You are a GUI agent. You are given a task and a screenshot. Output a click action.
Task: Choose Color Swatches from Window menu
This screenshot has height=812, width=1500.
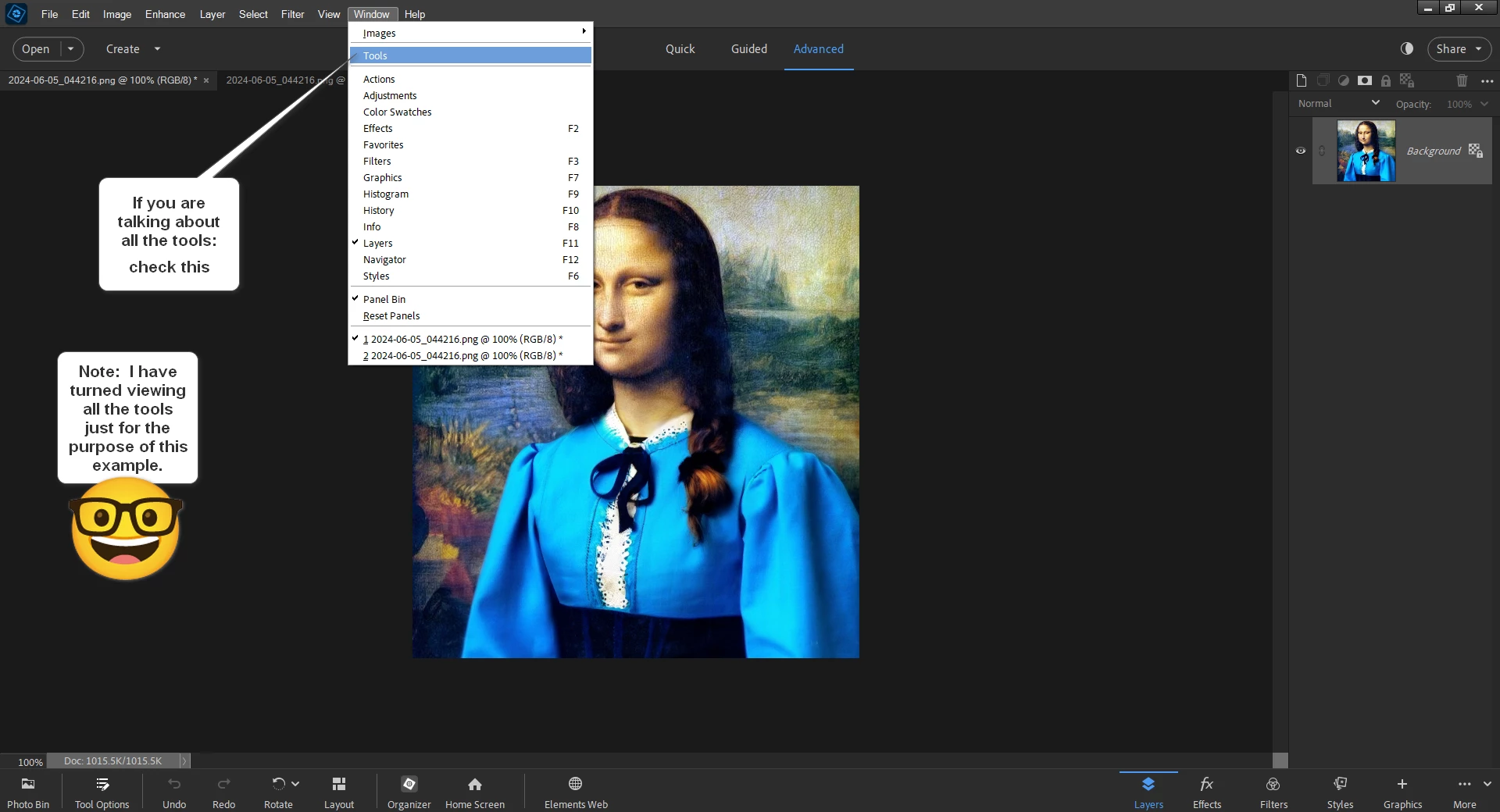click(x=470, y=112)
